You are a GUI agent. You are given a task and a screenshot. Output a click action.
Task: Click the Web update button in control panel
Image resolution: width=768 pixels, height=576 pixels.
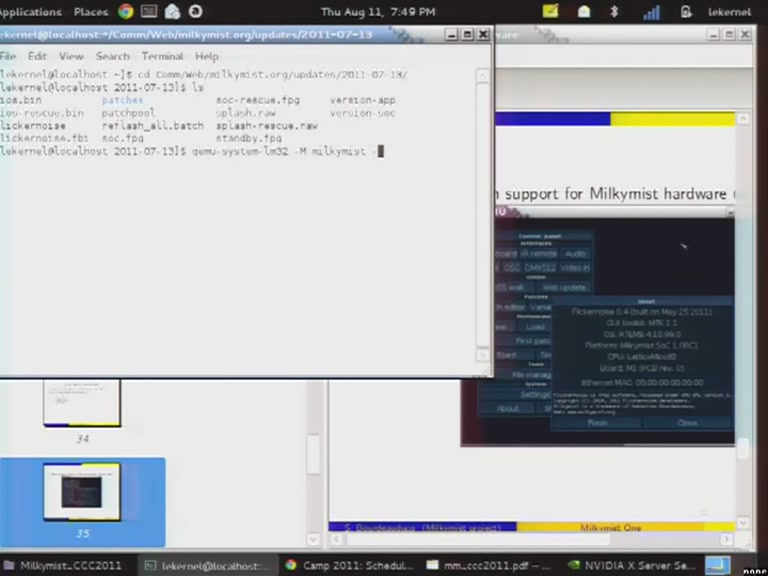point(564,288)
